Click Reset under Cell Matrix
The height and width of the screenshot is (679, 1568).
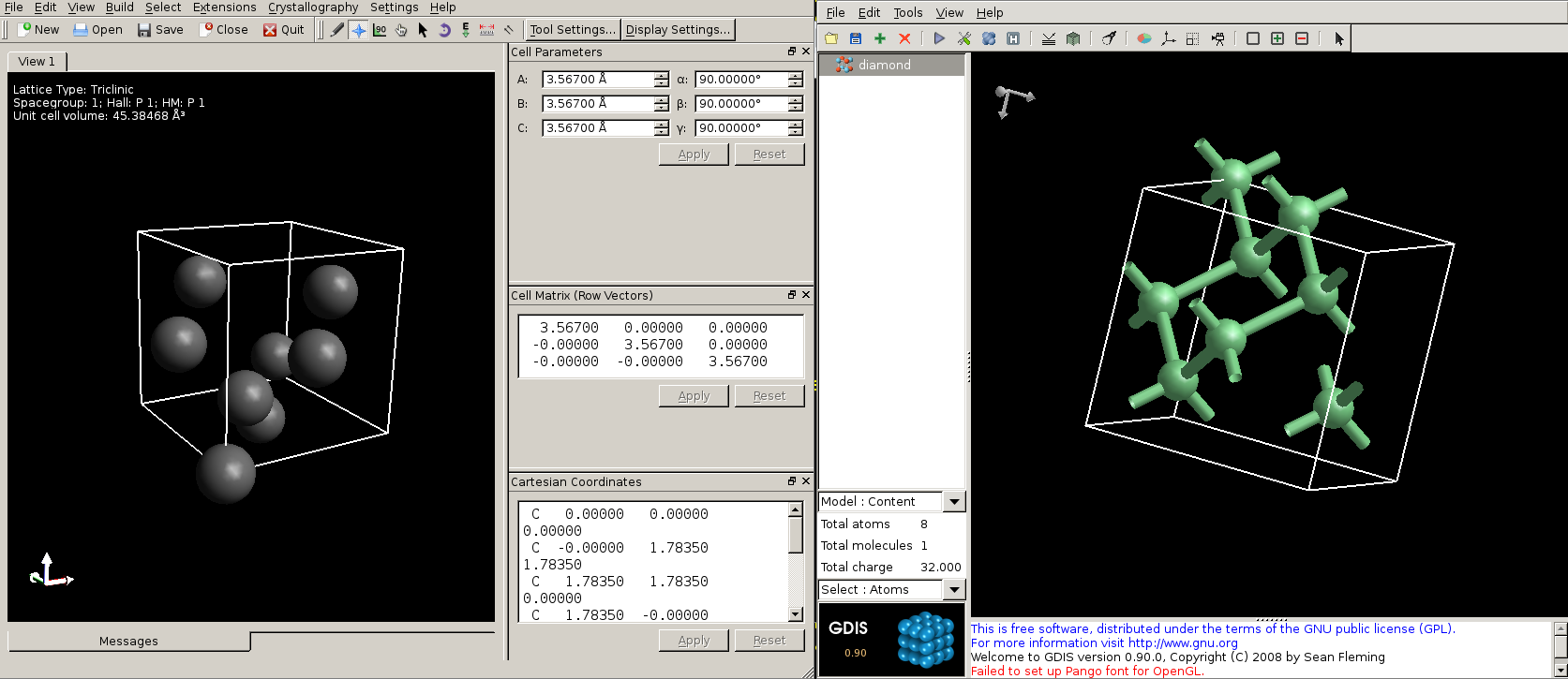tap(769, 396)
